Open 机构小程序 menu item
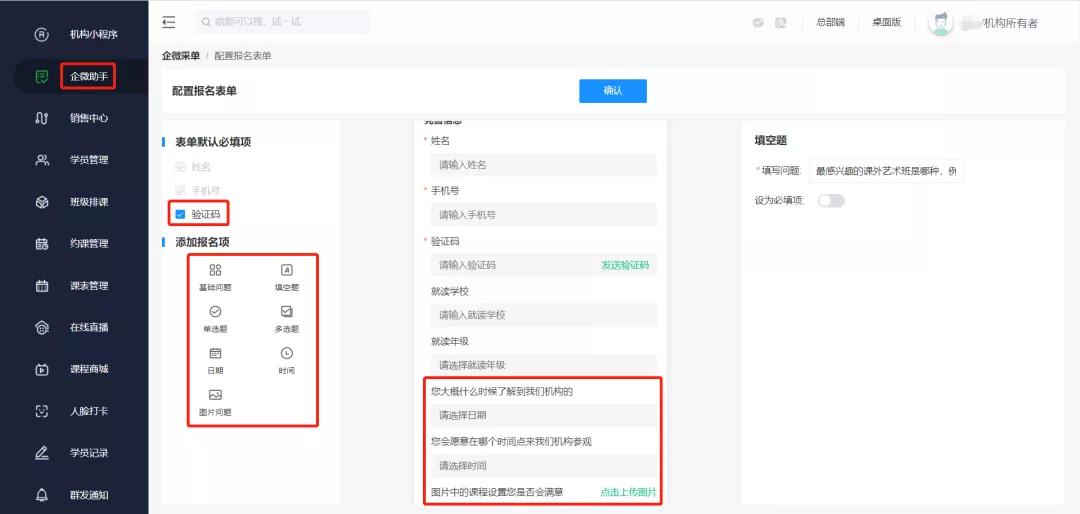The width and height of the screenshot is (1080, 514). 94,34
